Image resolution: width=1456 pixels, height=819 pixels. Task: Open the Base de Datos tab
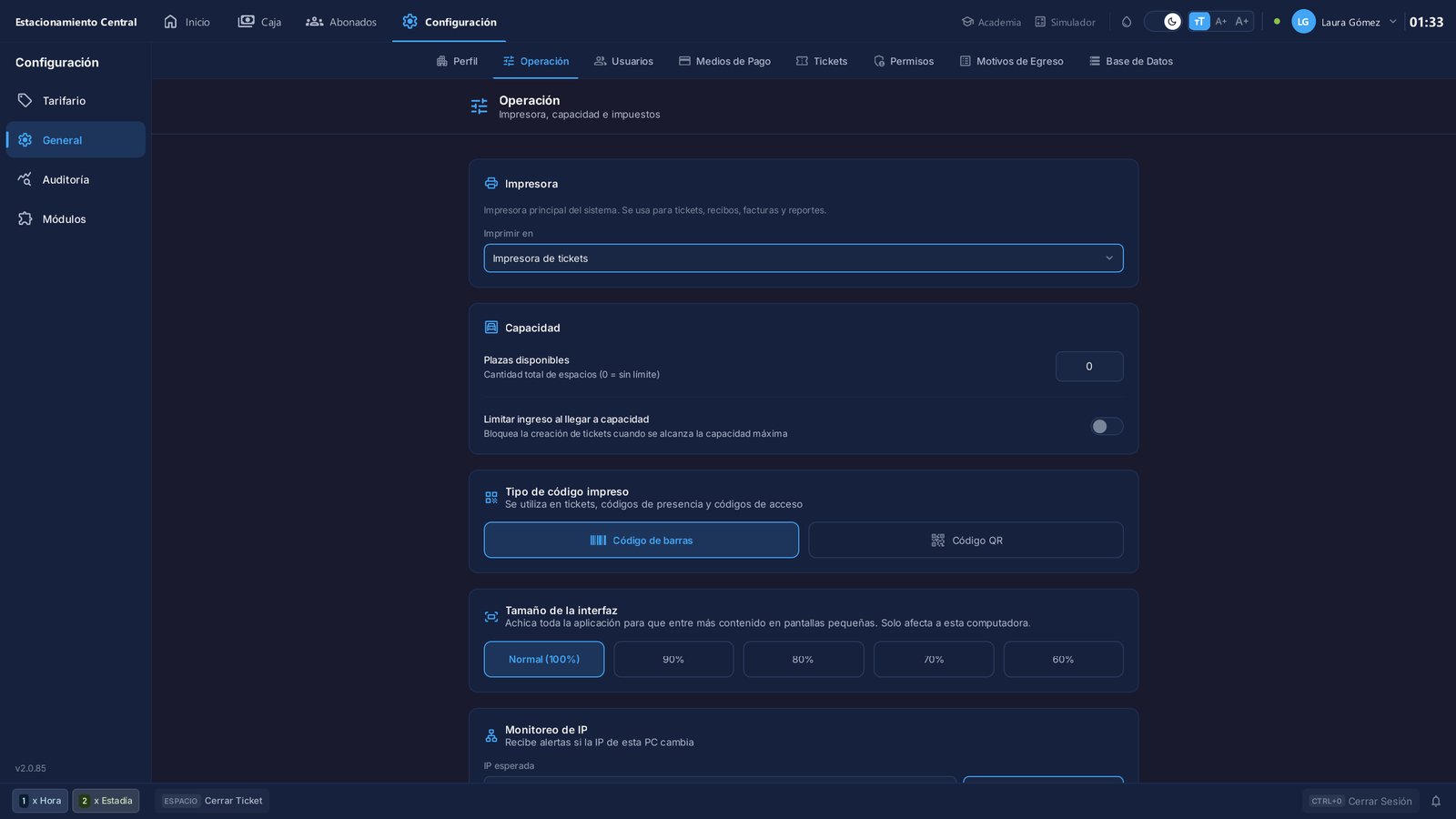pos(1131,61)
